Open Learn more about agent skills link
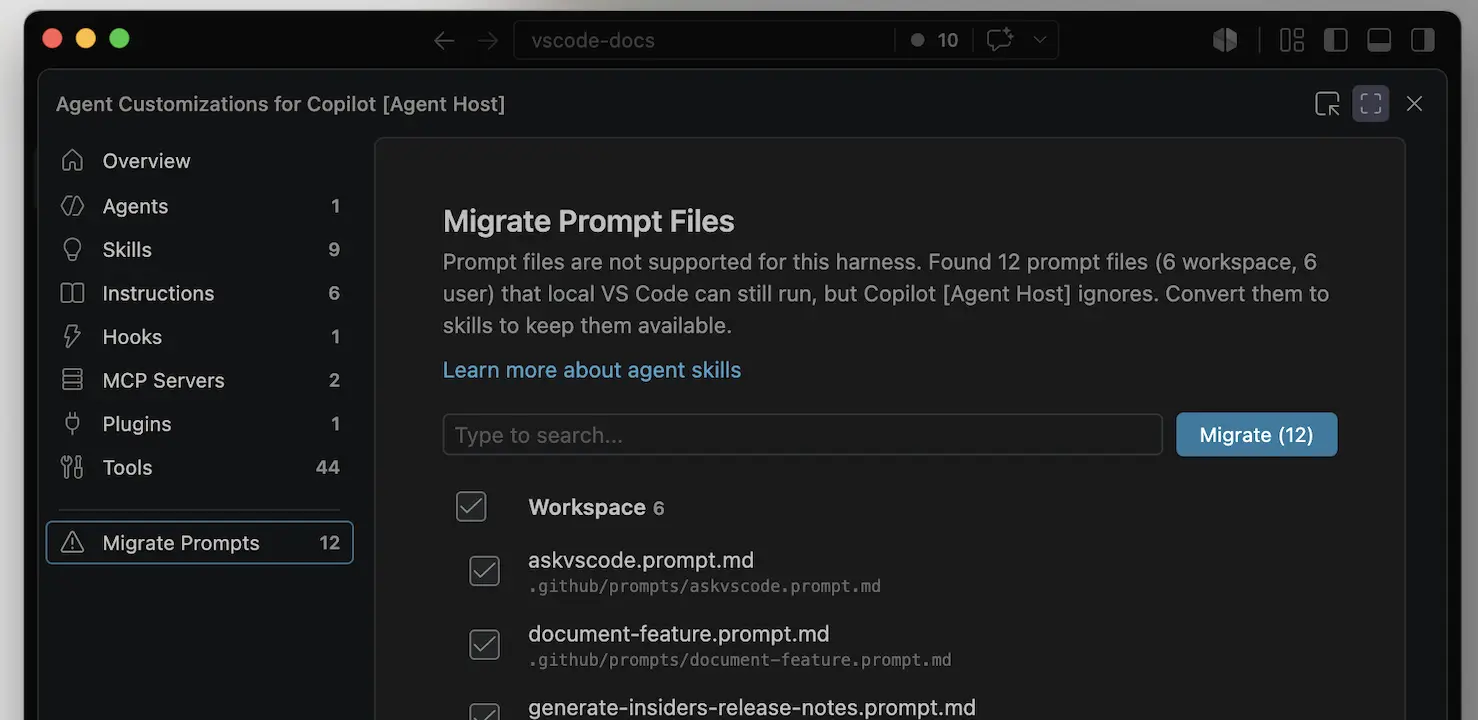The width and height of the screenshot is (1478, 720). click(592, 370)
